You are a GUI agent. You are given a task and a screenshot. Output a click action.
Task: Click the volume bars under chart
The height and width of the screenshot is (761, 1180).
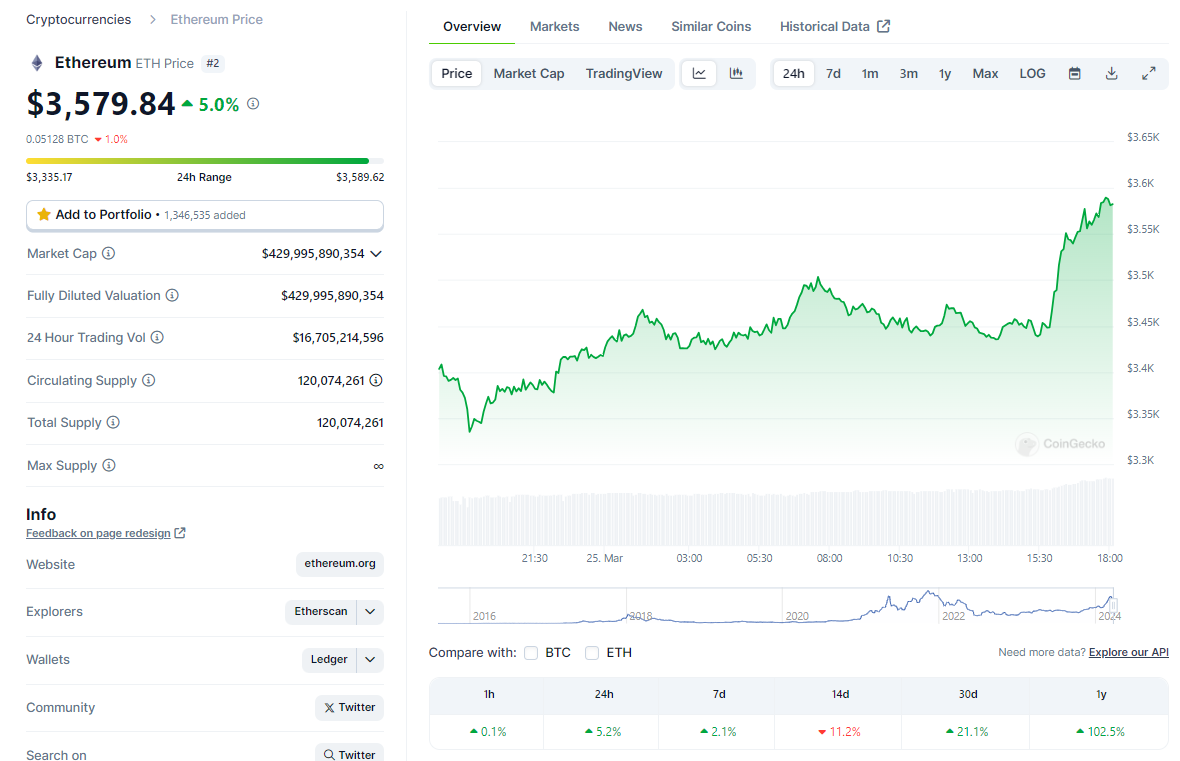pos(776,513)
